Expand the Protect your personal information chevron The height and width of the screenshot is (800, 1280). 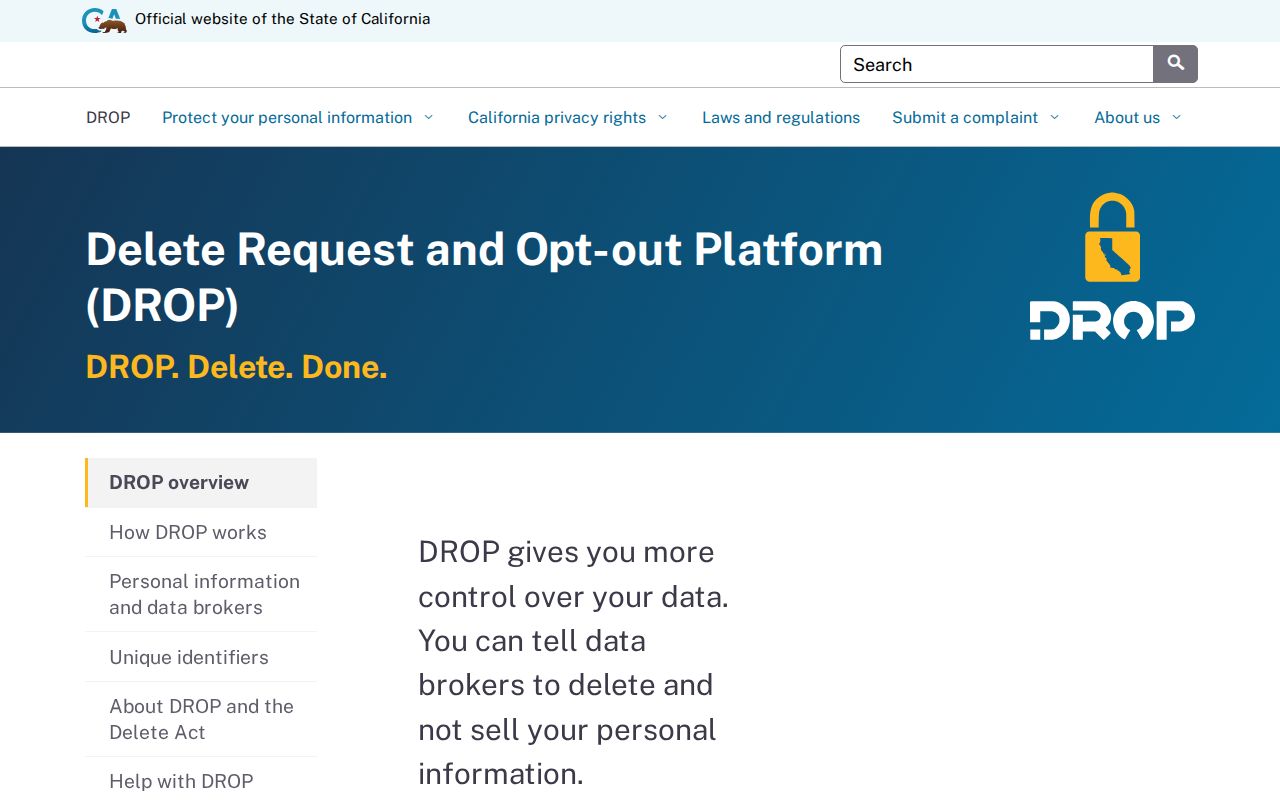(x=428, y=117)
